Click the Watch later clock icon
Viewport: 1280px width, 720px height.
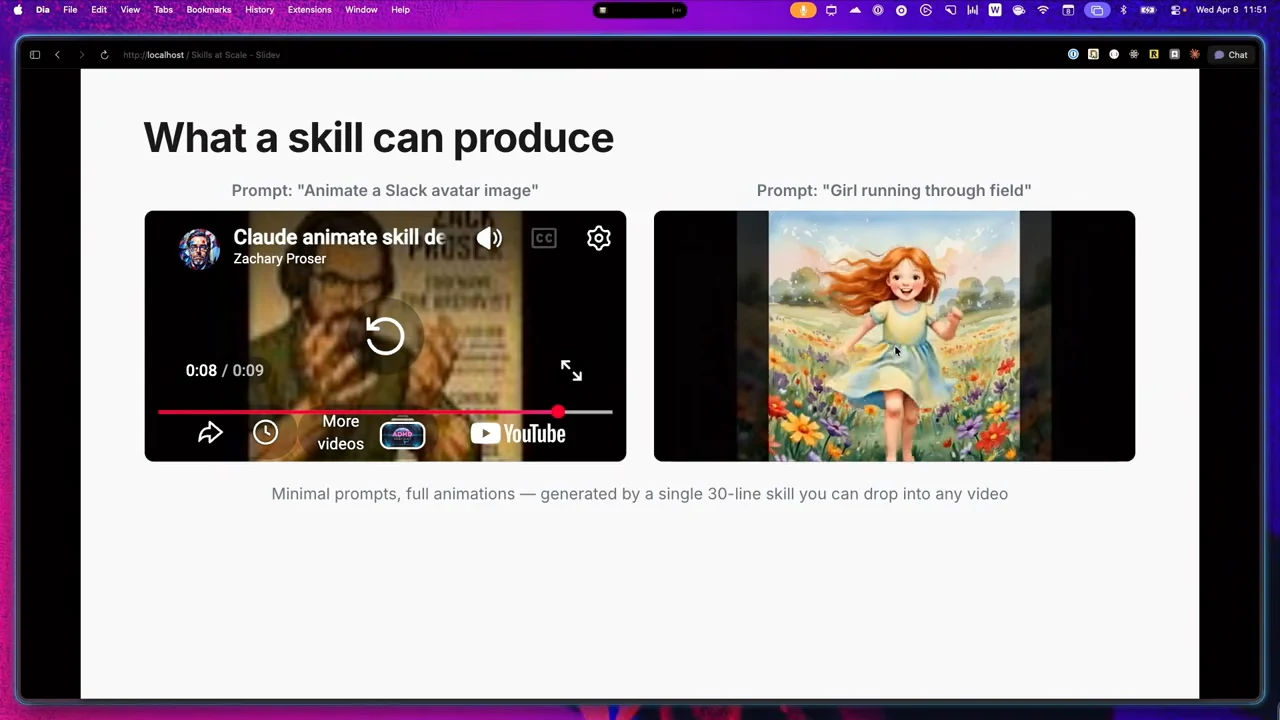(265, 432)
